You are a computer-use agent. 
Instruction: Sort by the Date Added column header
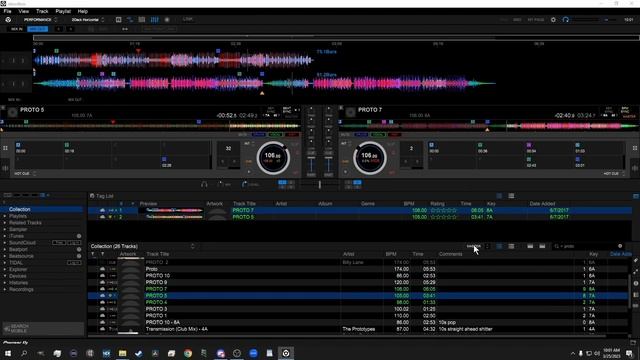pyautogui.click(x=620, y=254)
